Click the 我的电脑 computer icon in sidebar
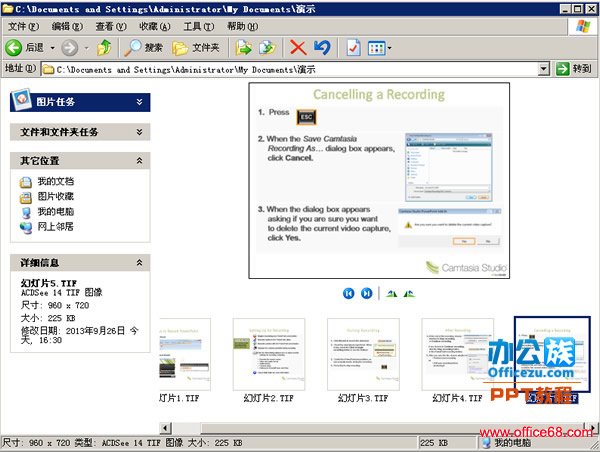 26,213
